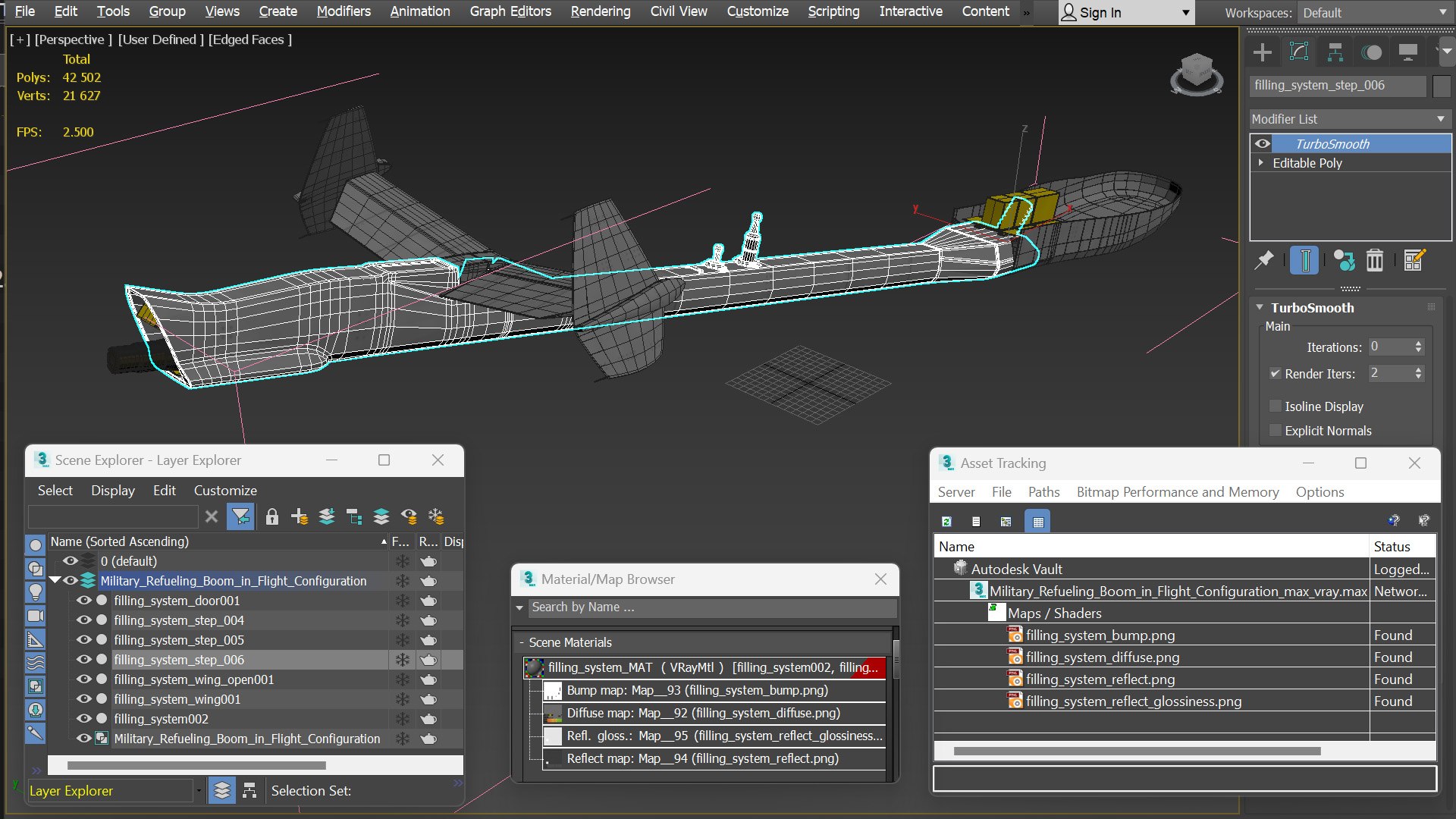
Task: Hide filling_system_door001 with its eye icon
Action: (x=84, y=601)
